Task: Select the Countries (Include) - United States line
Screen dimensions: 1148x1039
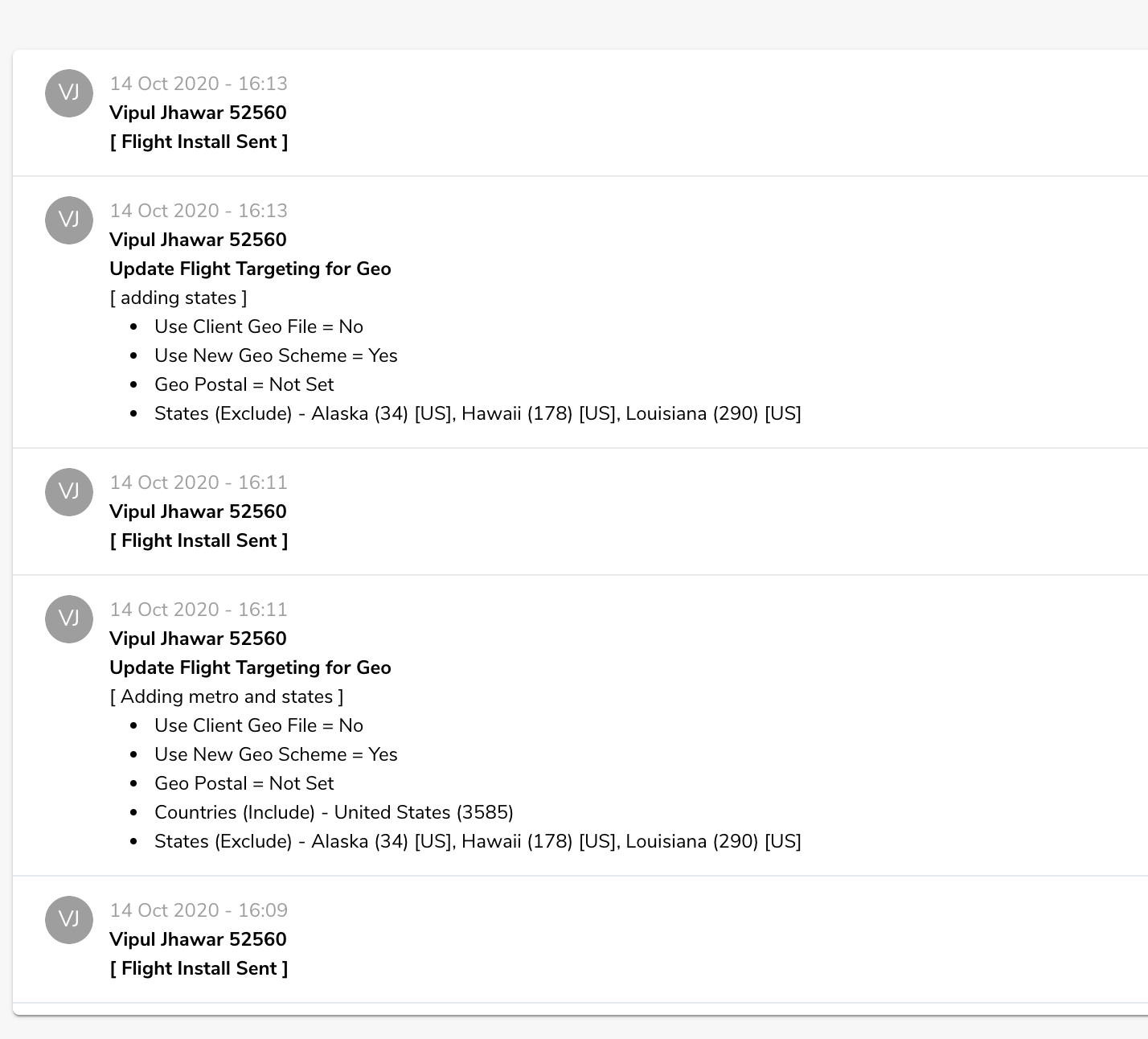Action: pos(334,812)
